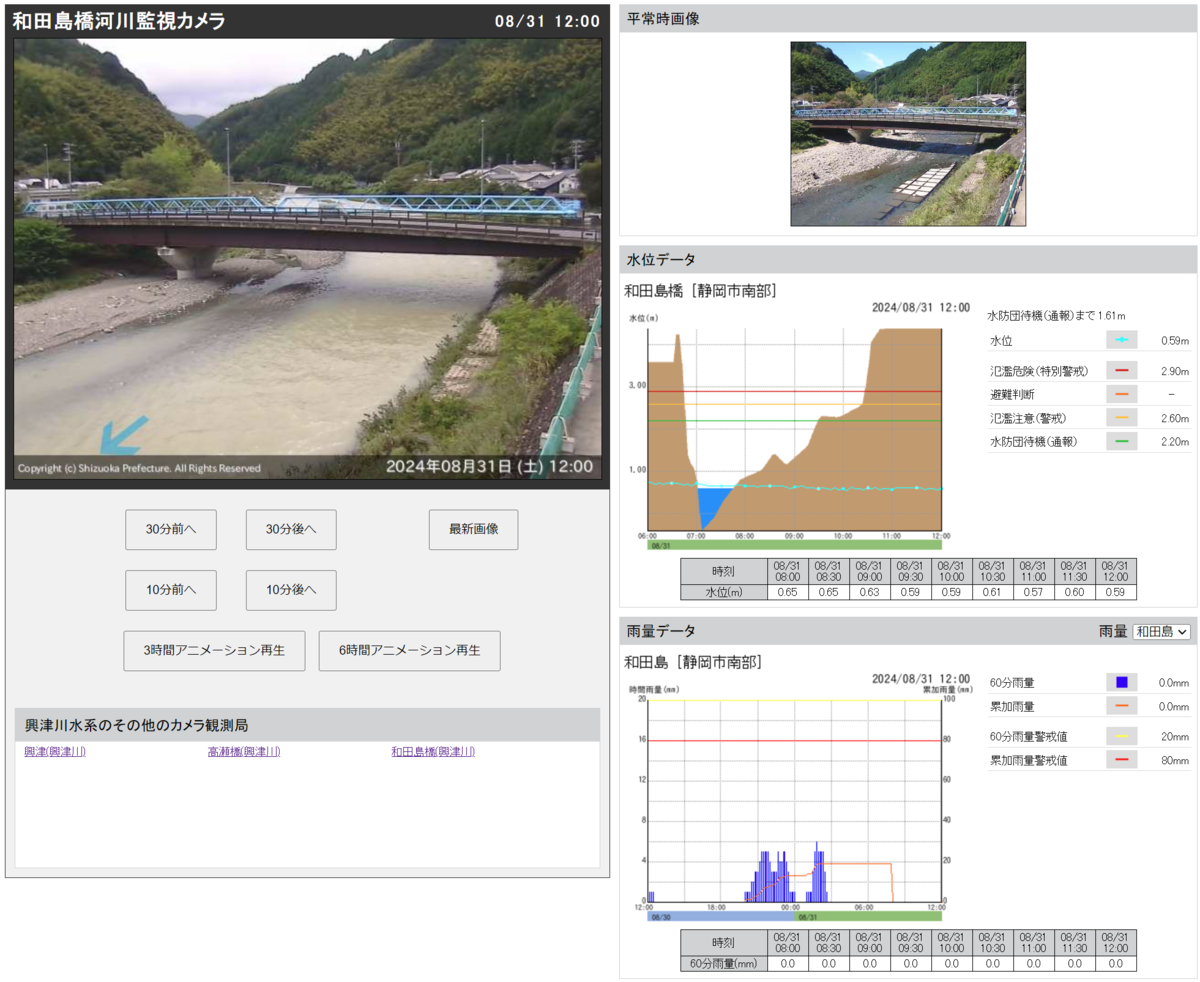Click the red 累加雨量警戒値 legend swatch

coord(1121,760)
